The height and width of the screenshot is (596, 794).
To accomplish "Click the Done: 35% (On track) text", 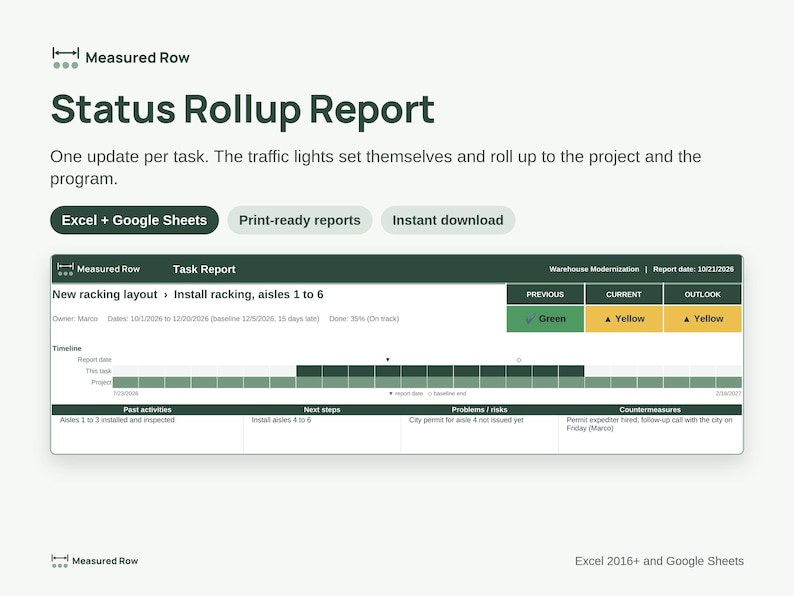I will (364, 319).
